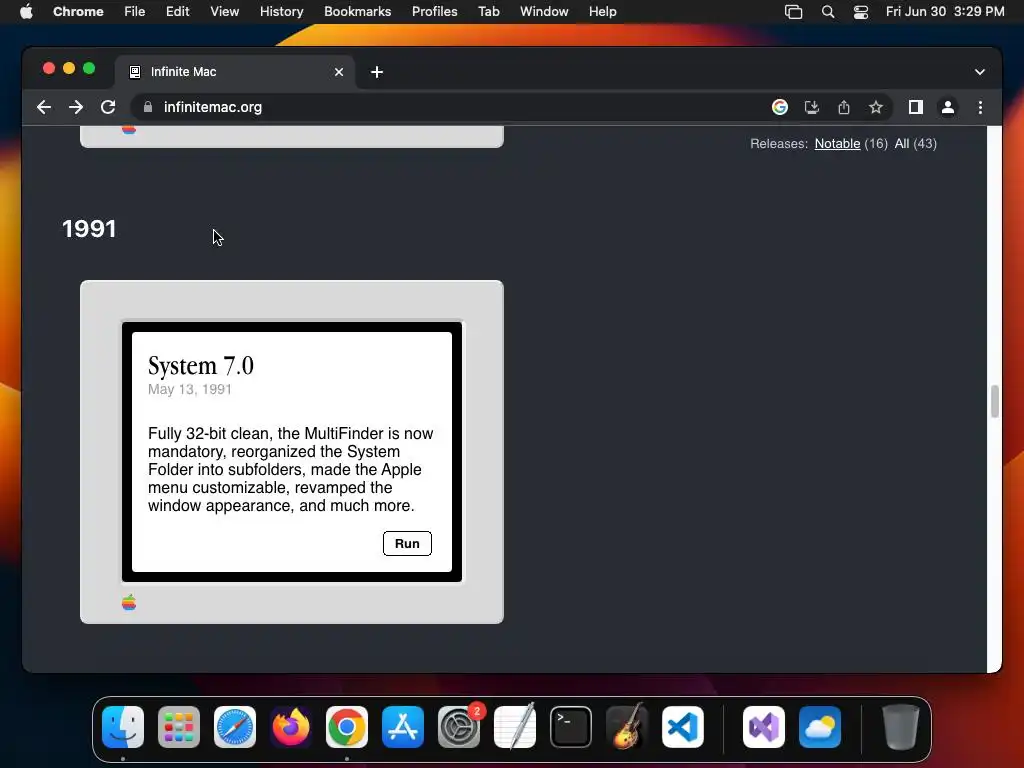The image size is (1024, 768).
Task: Click the page vertical scrollbar thumb
Action: 995,401
